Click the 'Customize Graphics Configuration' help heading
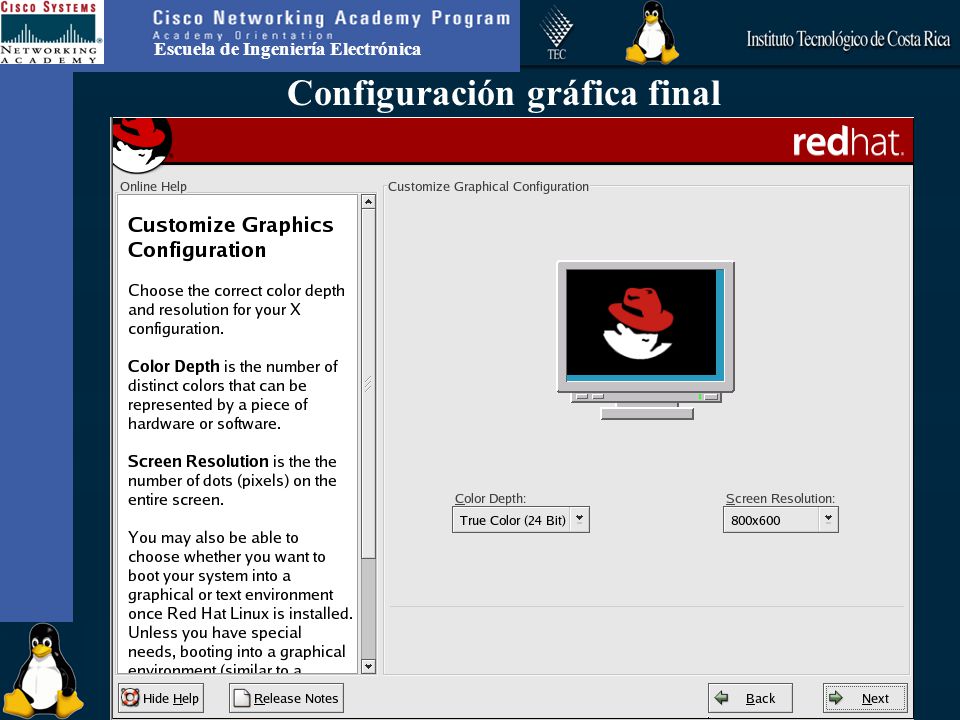 tap(231, 237)
